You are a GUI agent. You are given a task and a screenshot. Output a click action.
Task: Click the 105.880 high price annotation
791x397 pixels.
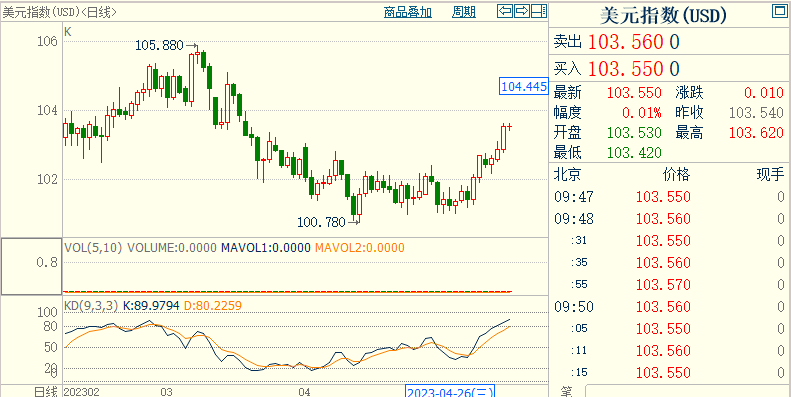coord(159,46)
